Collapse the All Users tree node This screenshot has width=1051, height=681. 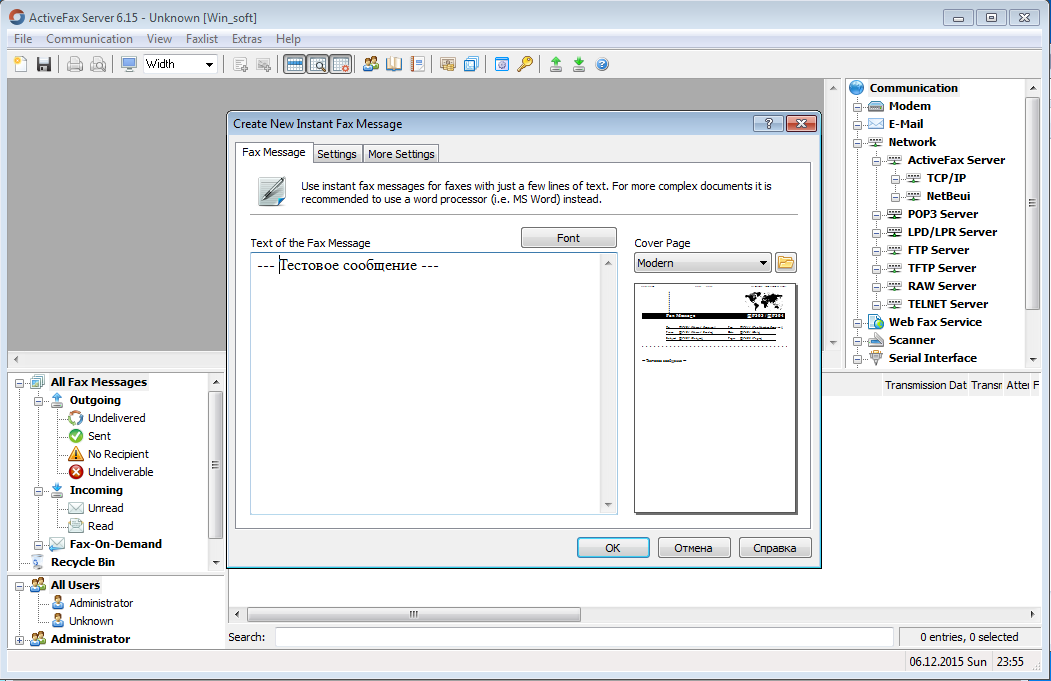click(x=19, y=586)
